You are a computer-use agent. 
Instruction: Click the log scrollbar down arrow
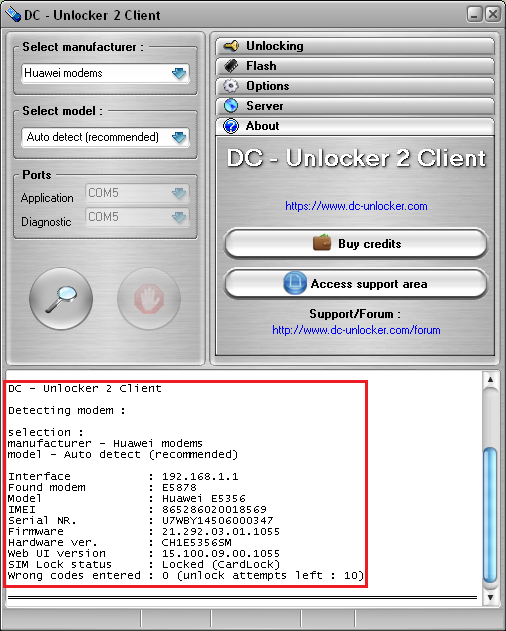(x=490, y=597)
